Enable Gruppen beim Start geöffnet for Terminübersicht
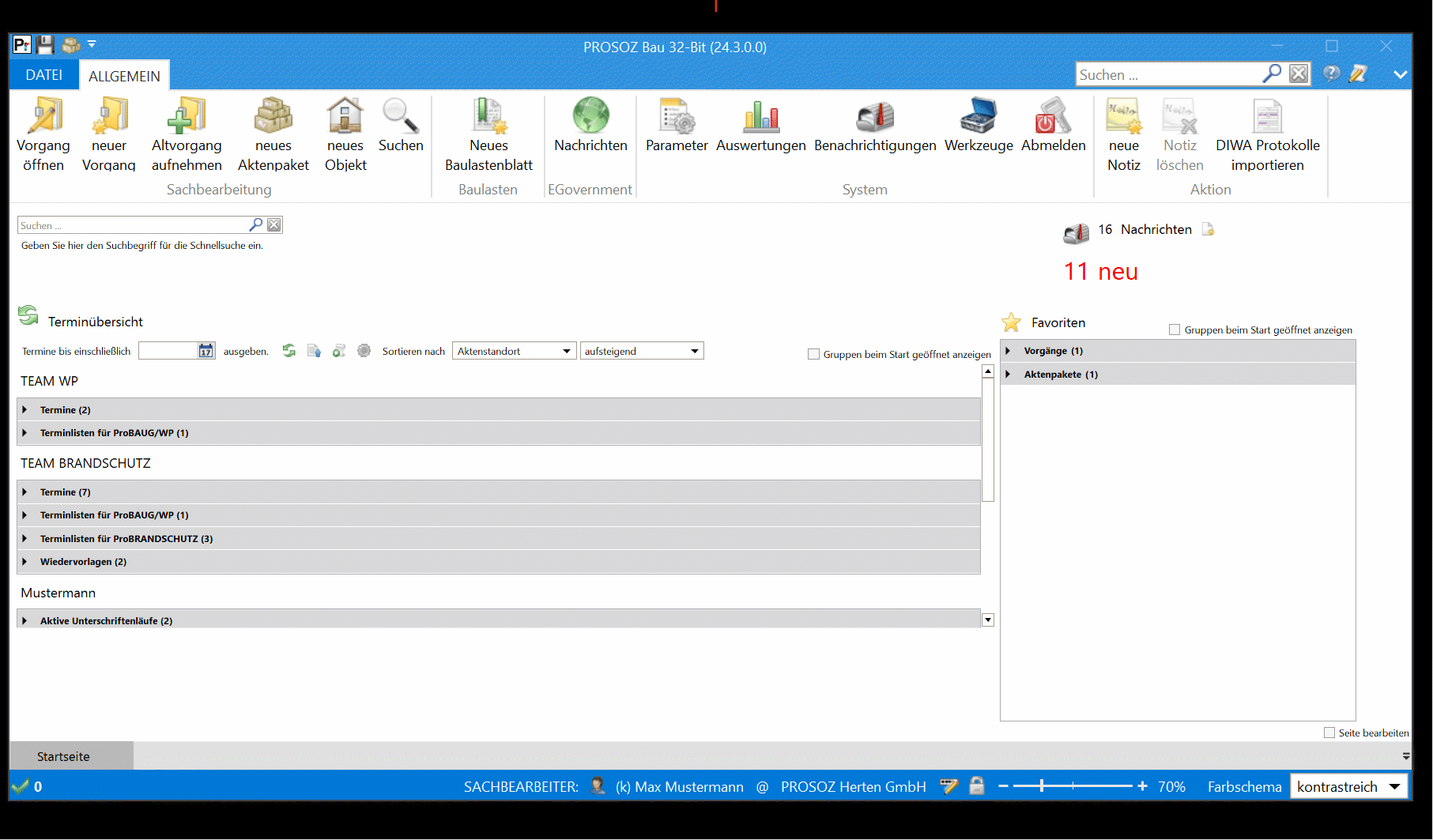This screenshot has height=840, width=1433. tap(813, 354)
